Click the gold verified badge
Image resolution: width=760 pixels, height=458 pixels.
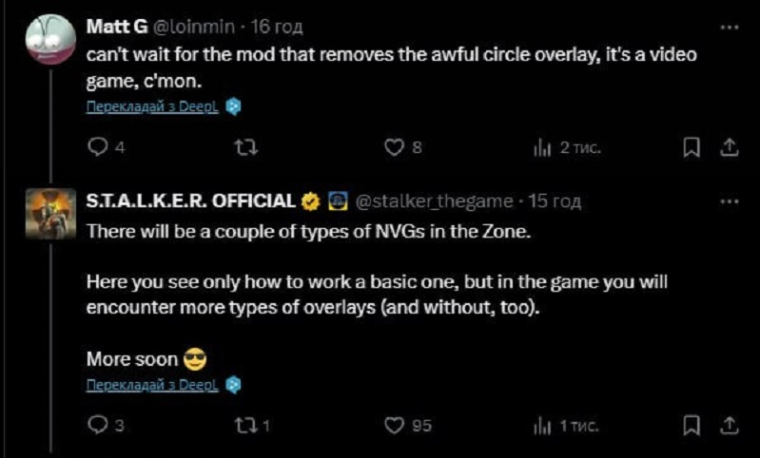[x=310, y=201]
